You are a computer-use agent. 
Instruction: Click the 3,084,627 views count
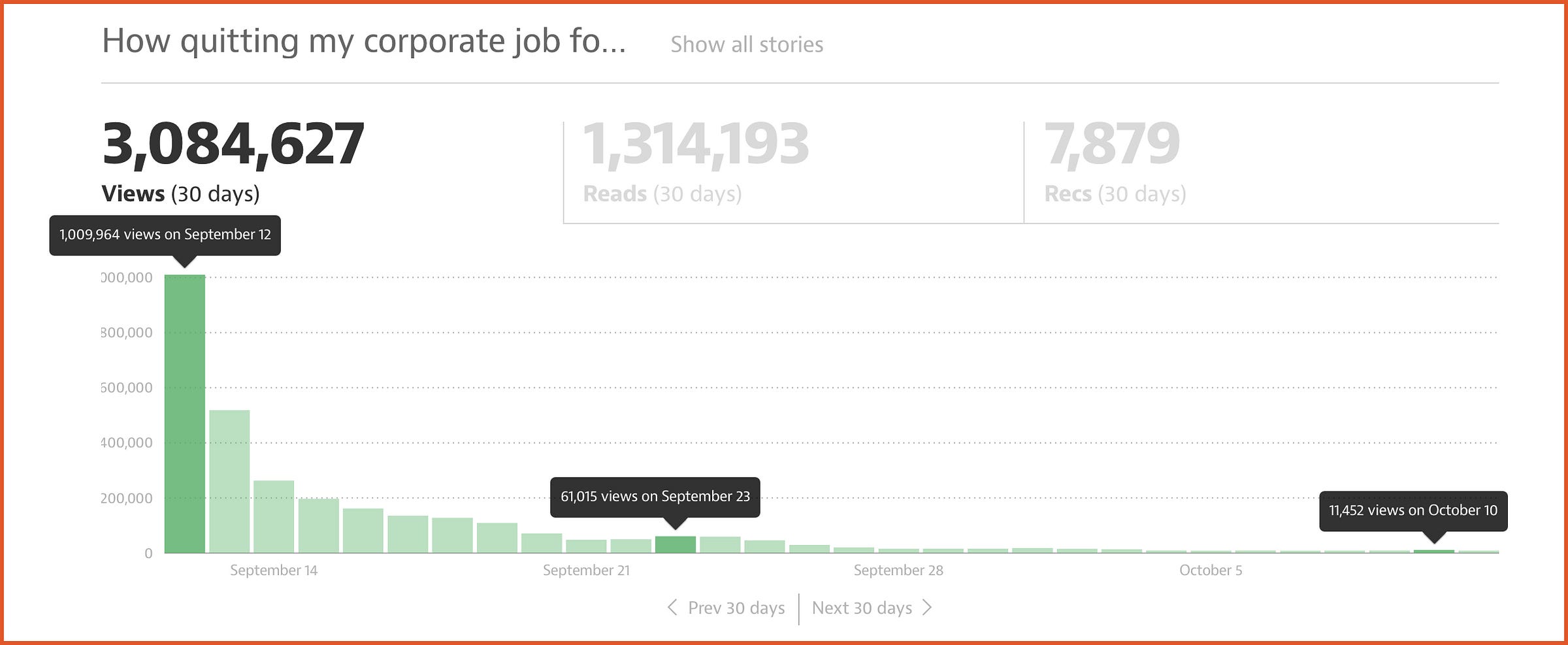233,144
